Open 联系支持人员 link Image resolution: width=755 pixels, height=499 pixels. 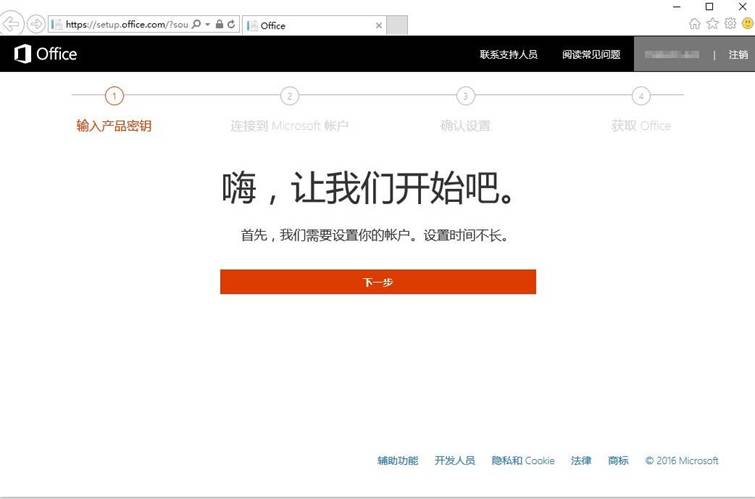508,54
